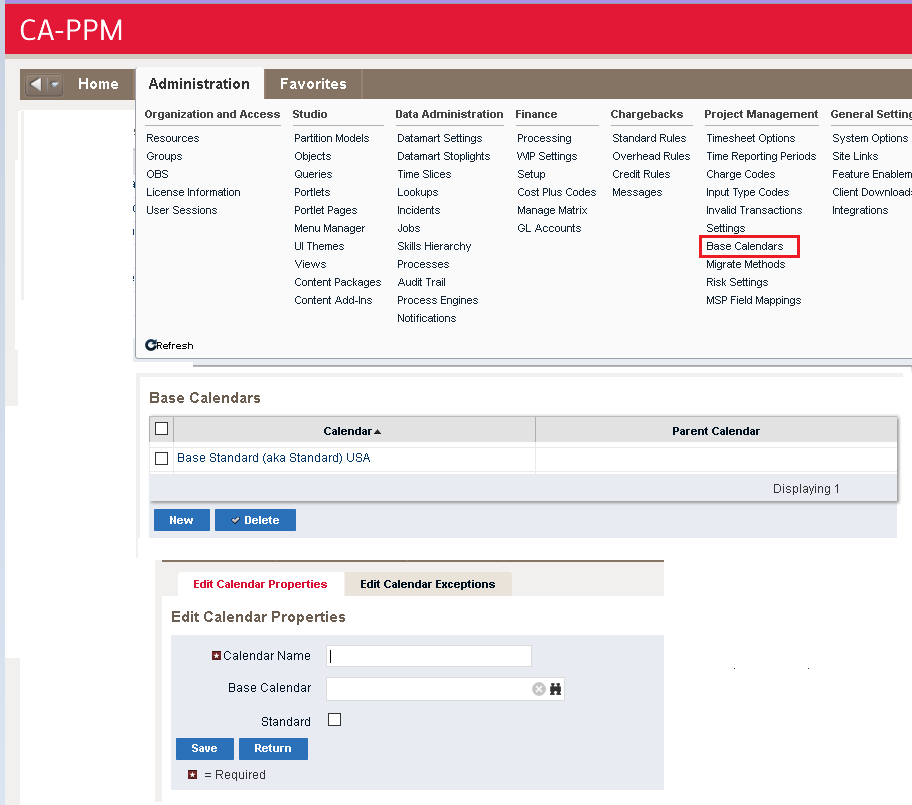The width and height of the screenshot is (912, 805).
Task: Click the New button
Action: point(181,520)
